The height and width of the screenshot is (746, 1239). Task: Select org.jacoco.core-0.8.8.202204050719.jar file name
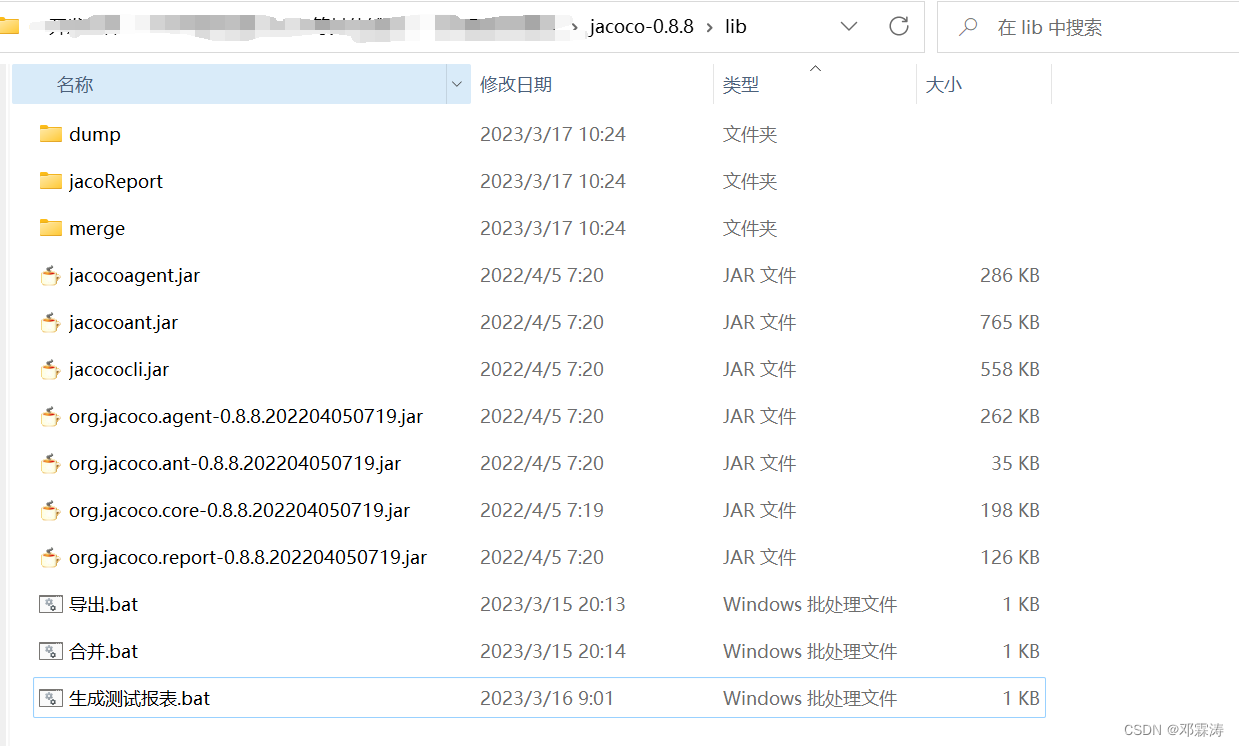(239, 510)
